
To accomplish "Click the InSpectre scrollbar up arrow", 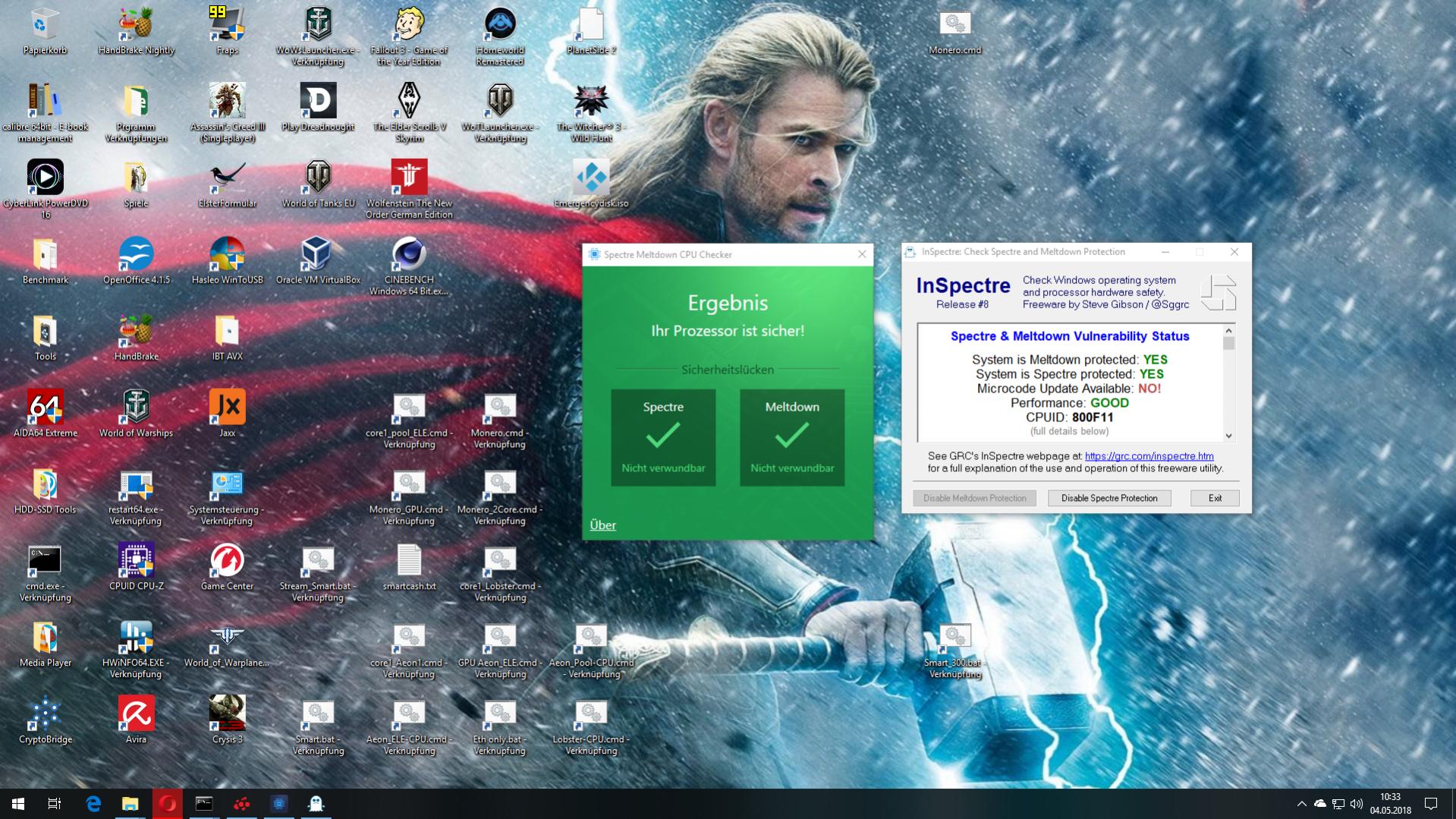I will [1228, 331].
